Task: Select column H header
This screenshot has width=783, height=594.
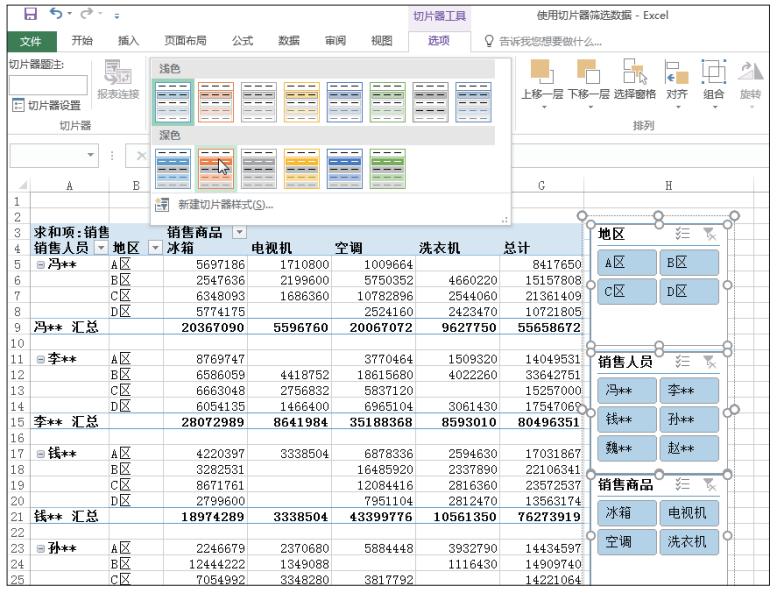Action: pyautogui.click(x=668, y=186)
